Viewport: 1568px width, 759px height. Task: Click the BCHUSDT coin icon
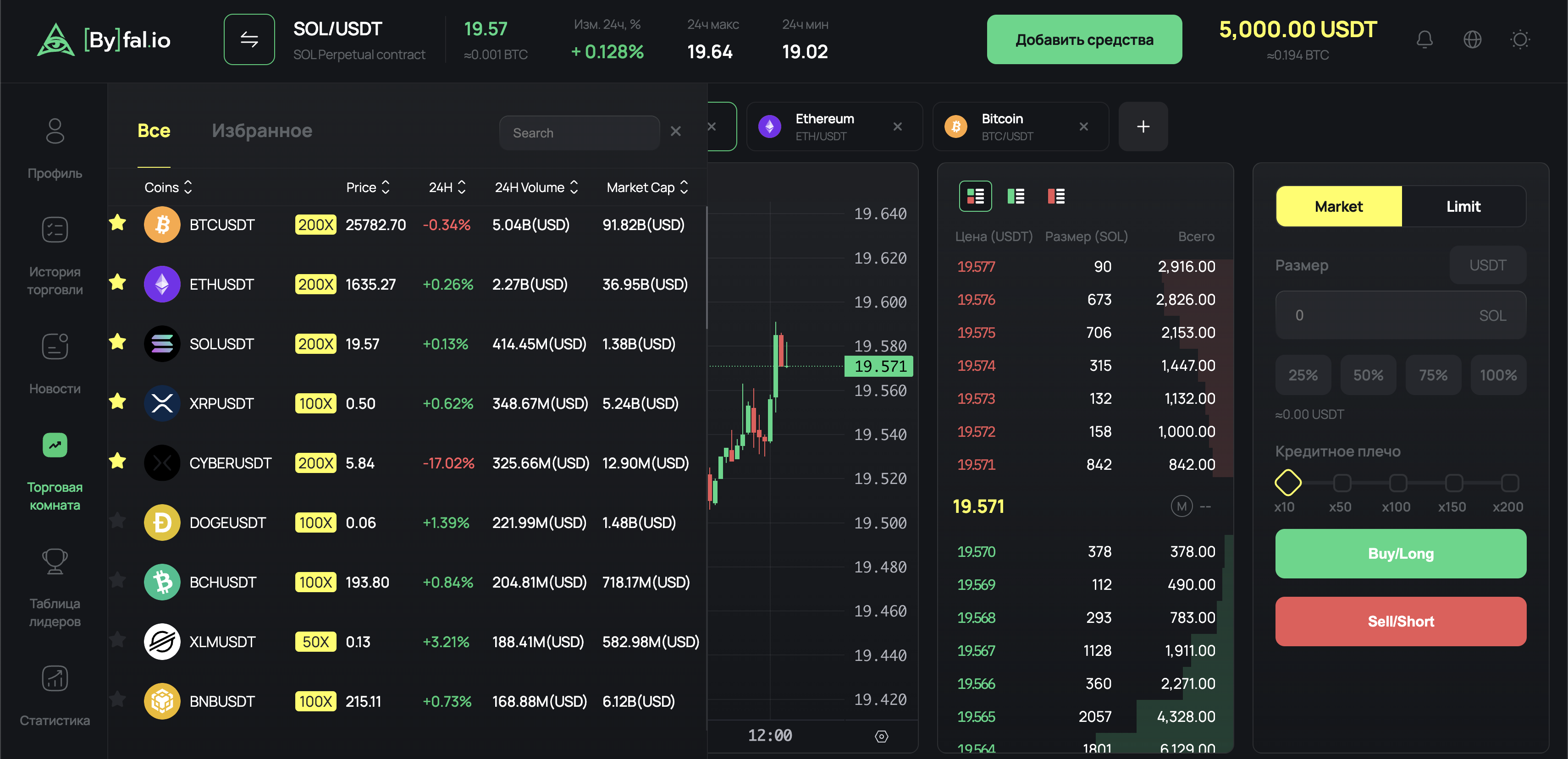tap(162, 583)
